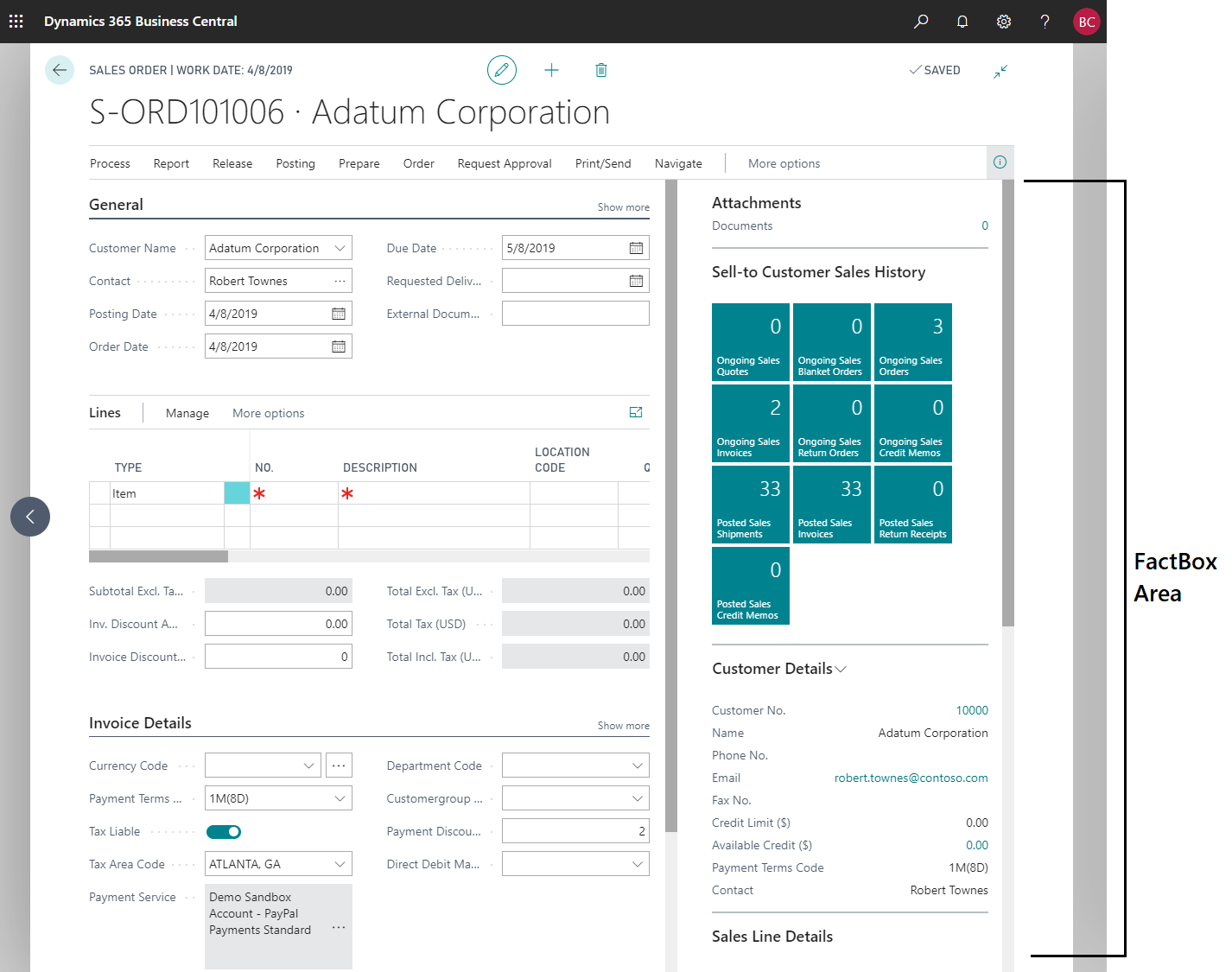This screenshot has width=1232, height=972.
Task: Open the Posted Sales Shipments tile
Action: click(751, 505)
